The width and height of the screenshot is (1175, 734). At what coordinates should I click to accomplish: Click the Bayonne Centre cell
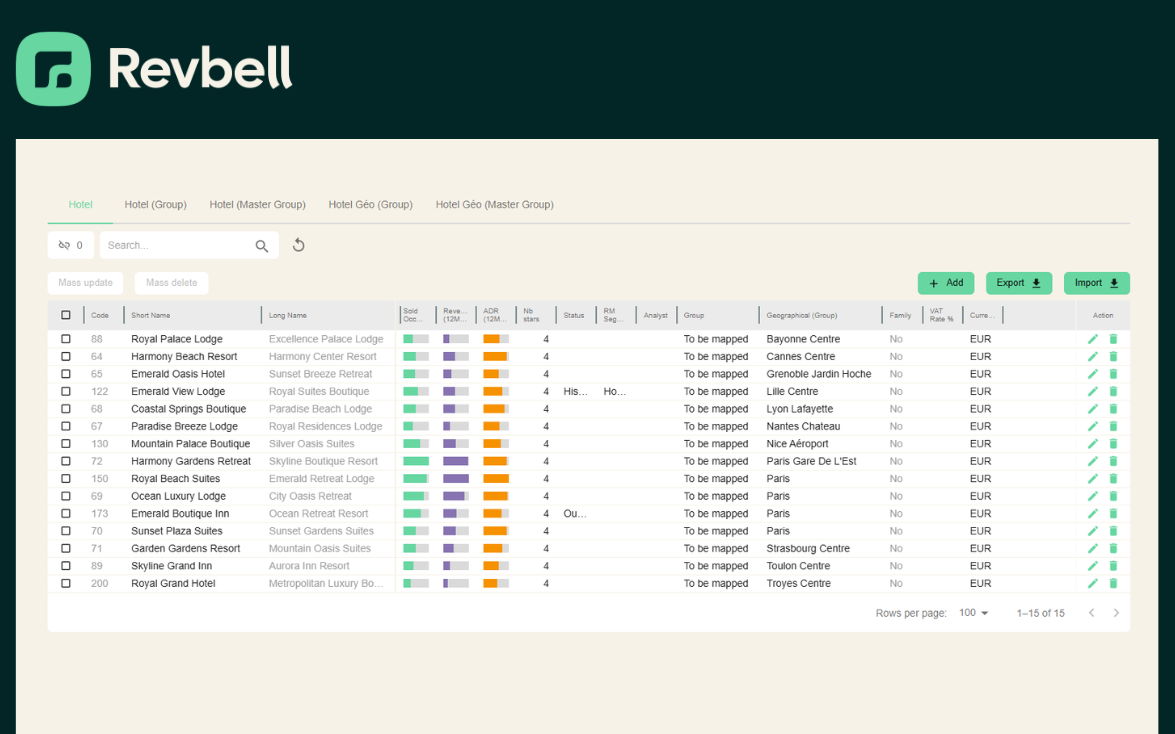[803, 339]
